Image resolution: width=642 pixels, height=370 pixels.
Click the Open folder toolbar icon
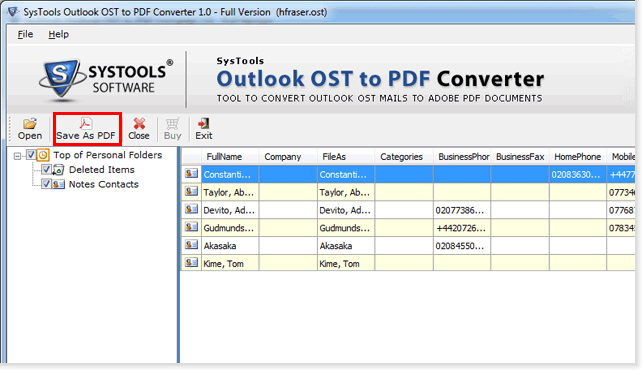[x=30, y=123]
